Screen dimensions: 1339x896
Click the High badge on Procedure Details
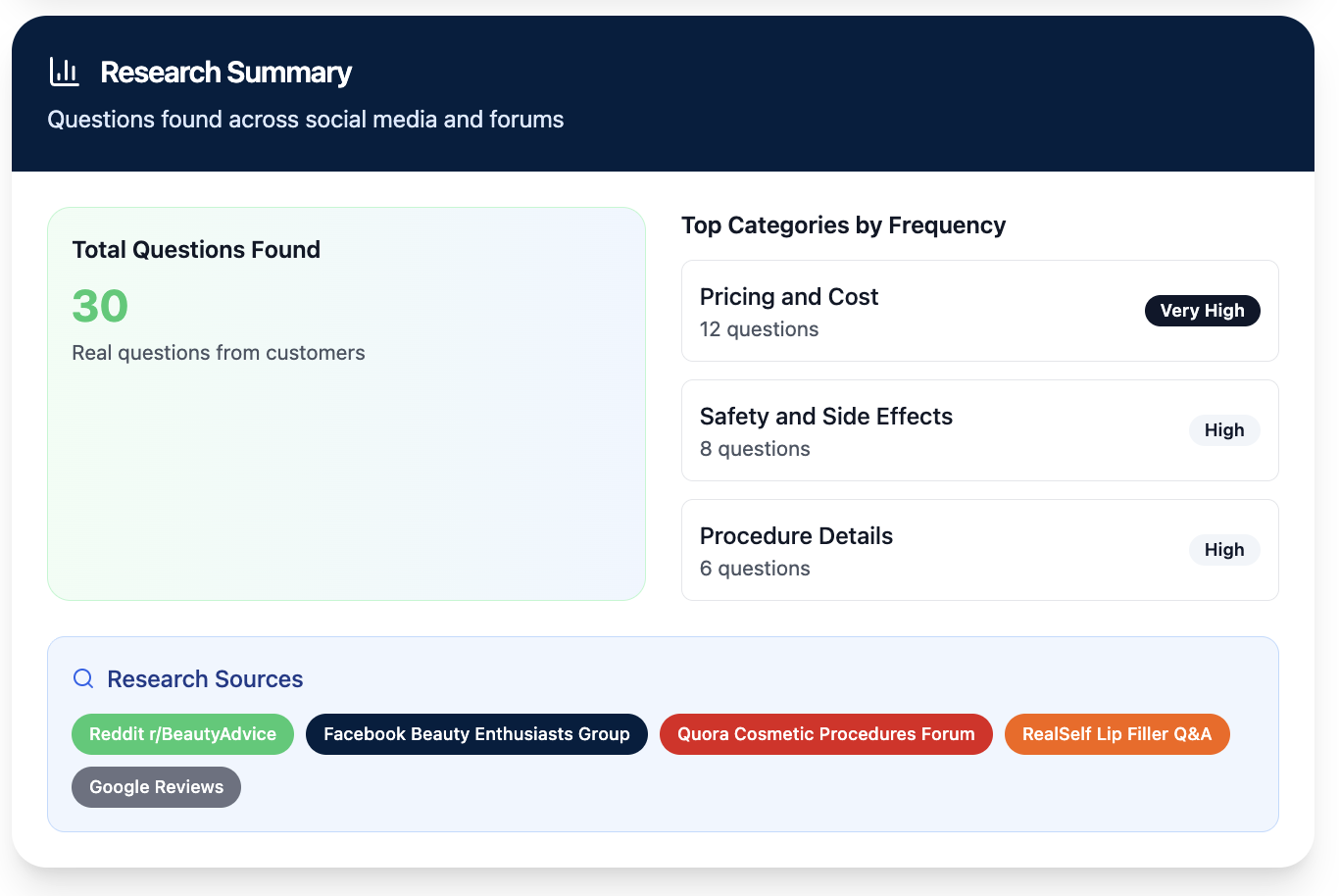(x=1224, y=549)
